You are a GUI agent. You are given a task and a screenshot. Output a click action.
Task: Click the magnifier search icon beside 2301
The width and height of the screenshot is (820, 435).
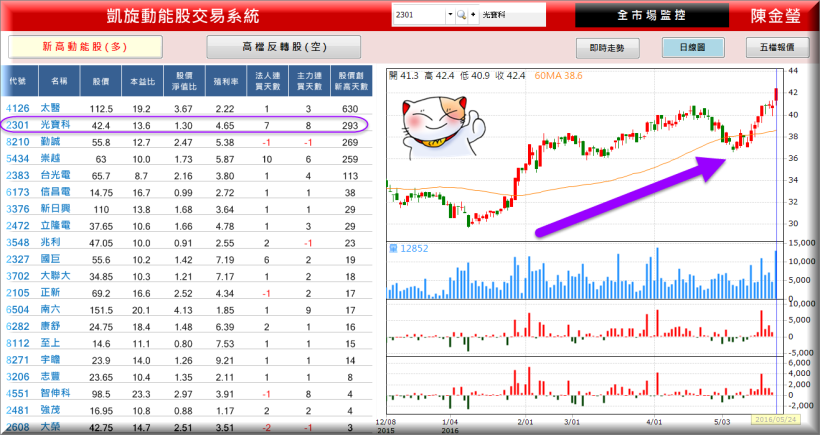[x=461, y=15]
